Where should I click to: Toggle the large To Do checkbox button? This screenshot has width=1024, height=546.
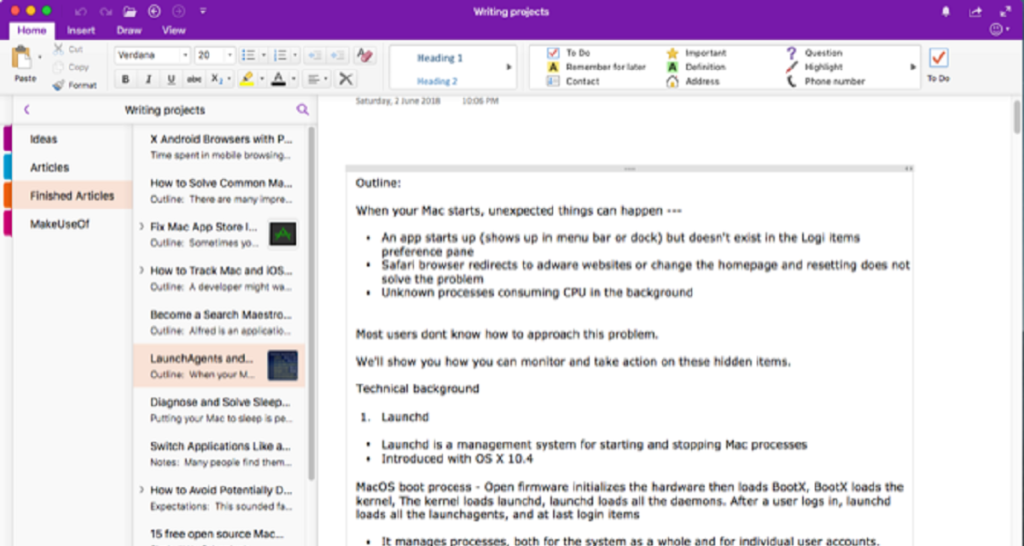click(938, 59)
